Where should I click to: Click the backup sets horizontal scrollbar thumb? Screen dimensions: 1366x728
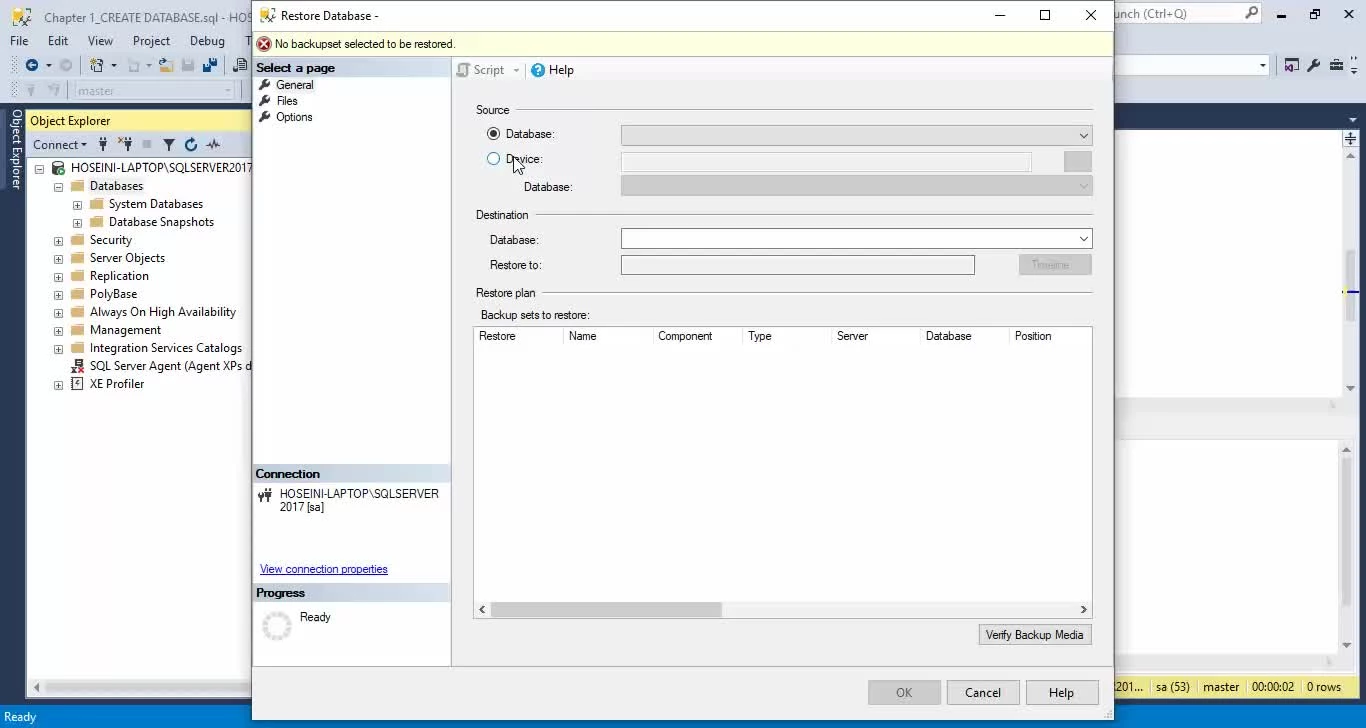coord(606,609)
